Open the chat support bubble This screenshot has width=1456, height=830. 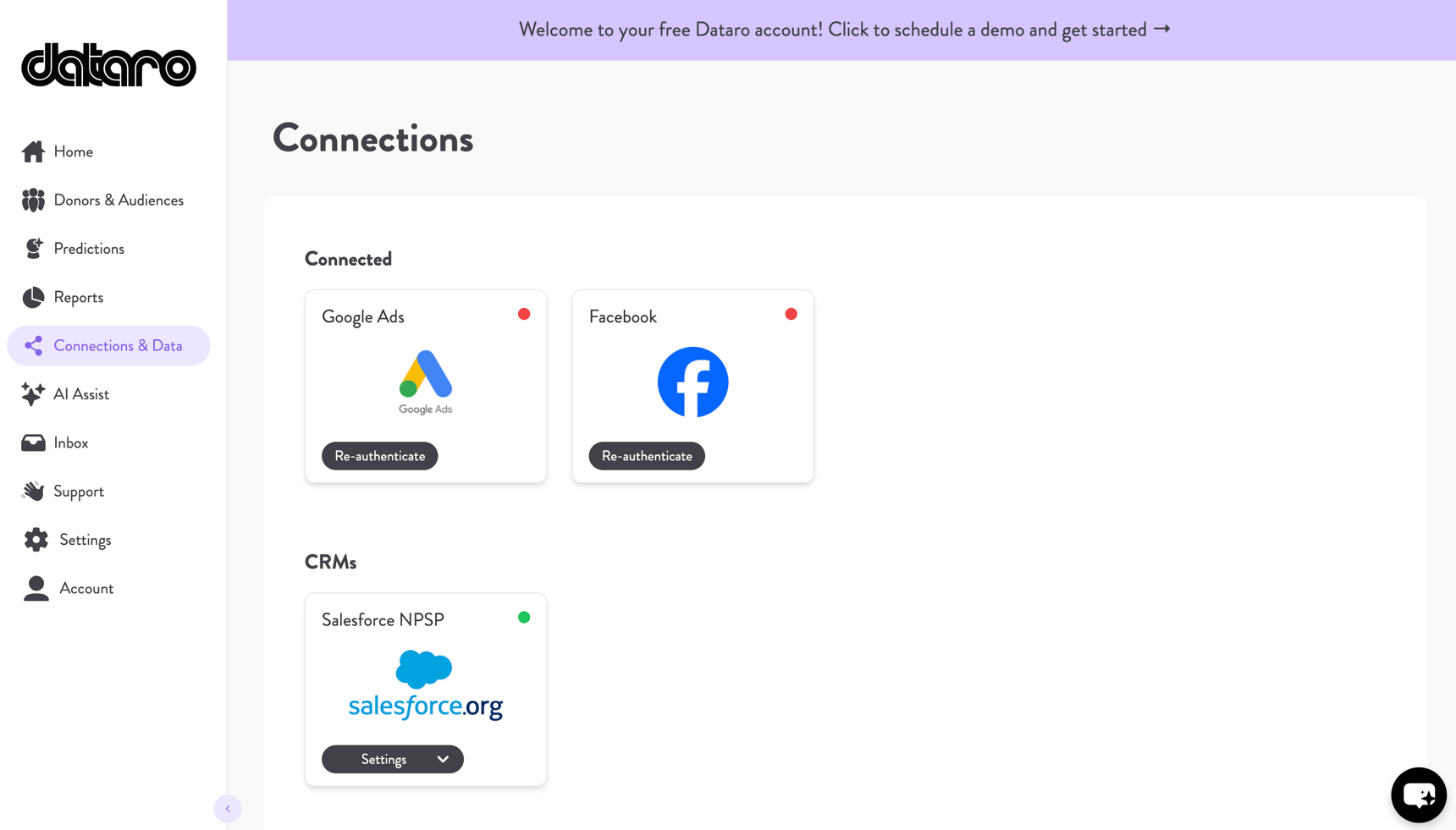pyautogui.click(x=1419, y=794)
